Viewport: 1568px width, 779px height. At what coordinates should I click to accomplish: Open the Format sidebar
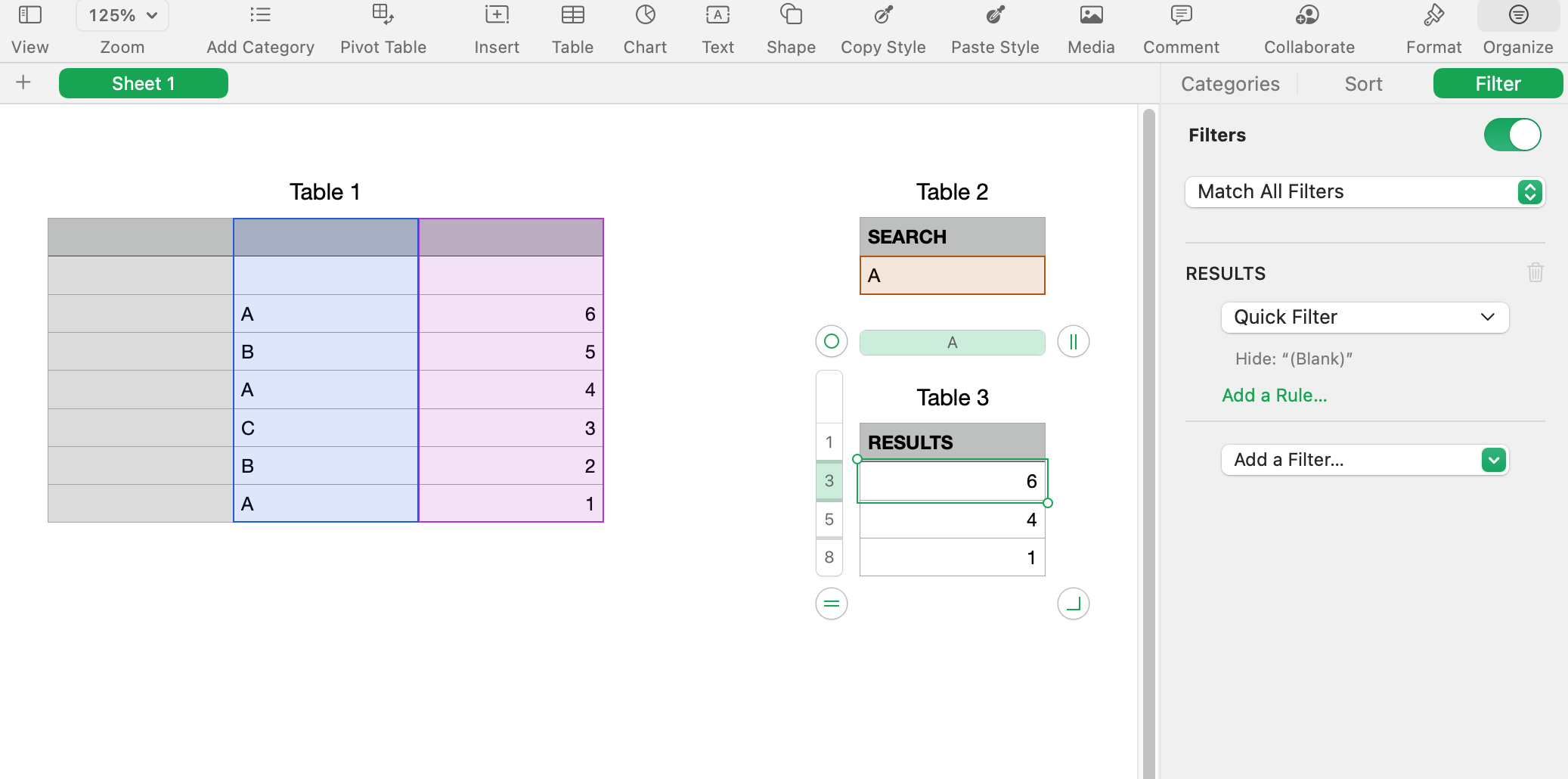pos(1432,29)
